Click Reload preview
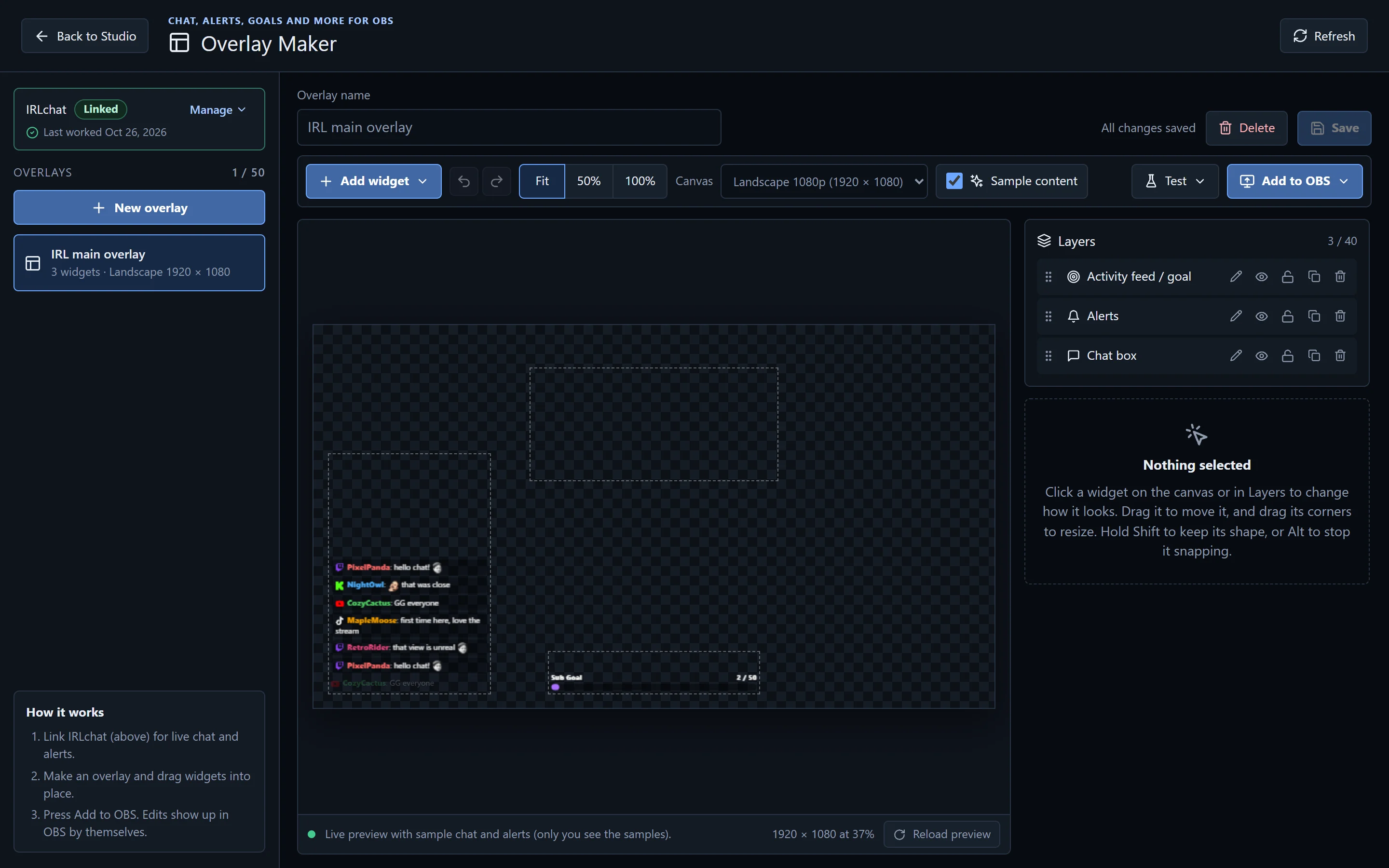The image size is (1389, 868). coord(941,834)
